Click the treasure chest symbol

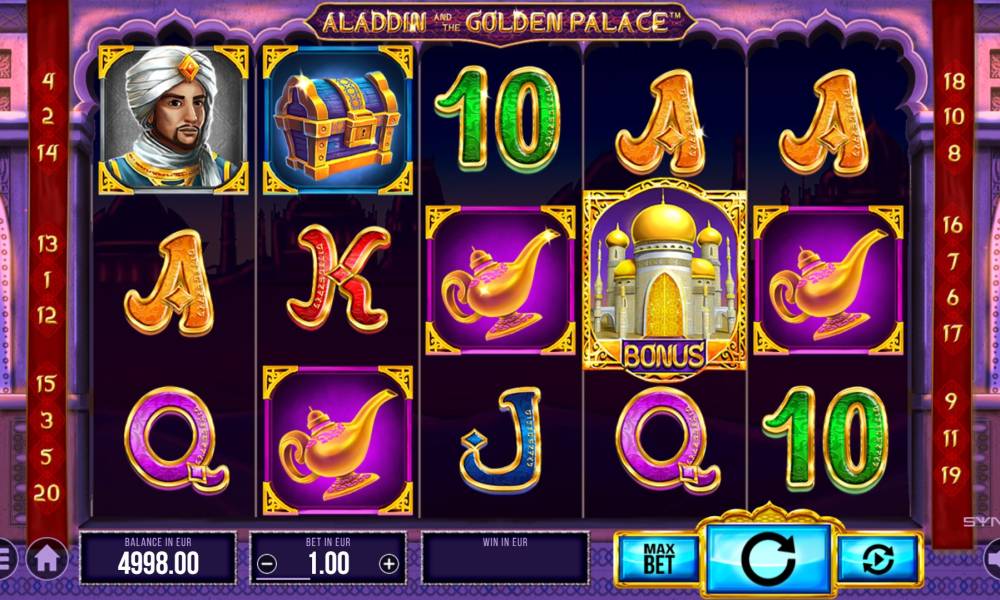(x=337, y=120)
